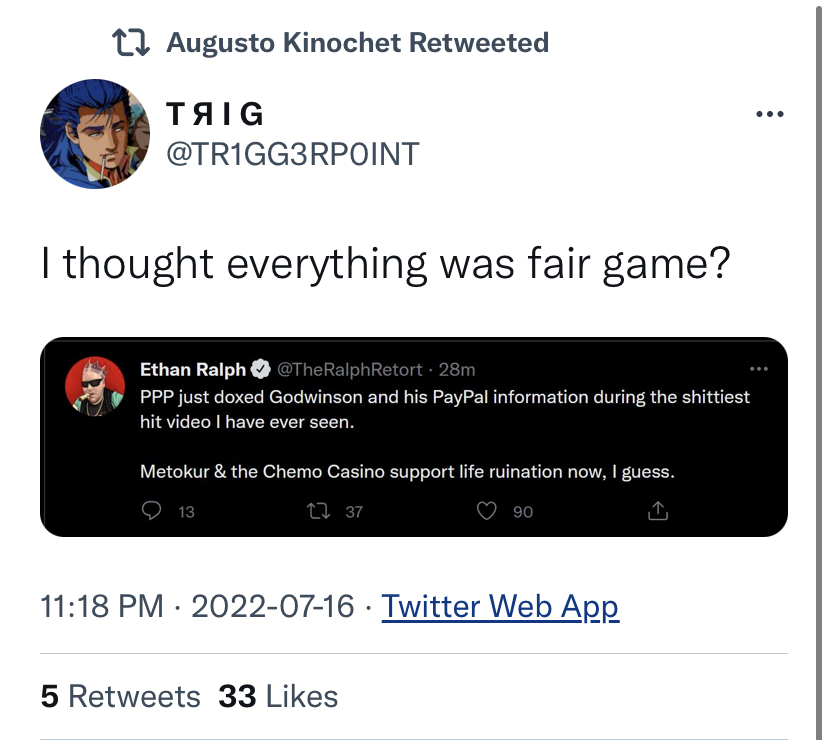This screenshot has width=828, height=740.
Task: Click the 11:18 PM timestamp
Action: click(x=102, y=606)
